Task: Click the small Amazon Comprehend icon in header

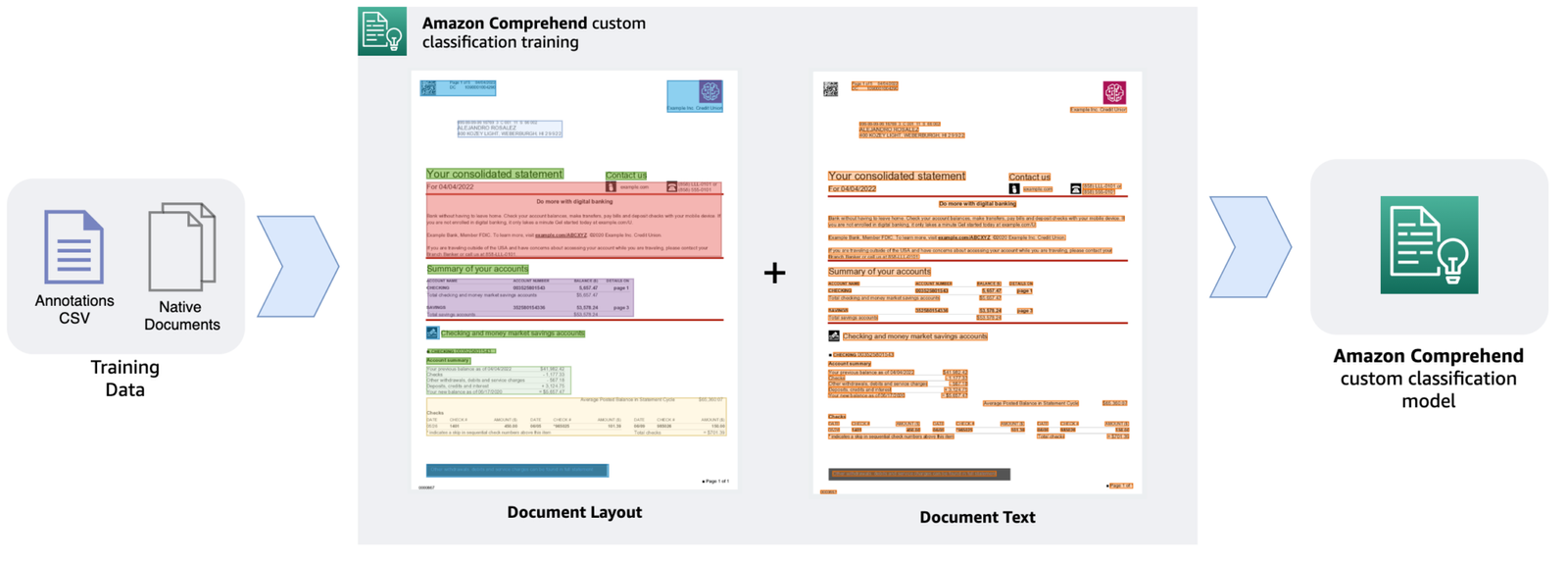Action: pos(382,31)
